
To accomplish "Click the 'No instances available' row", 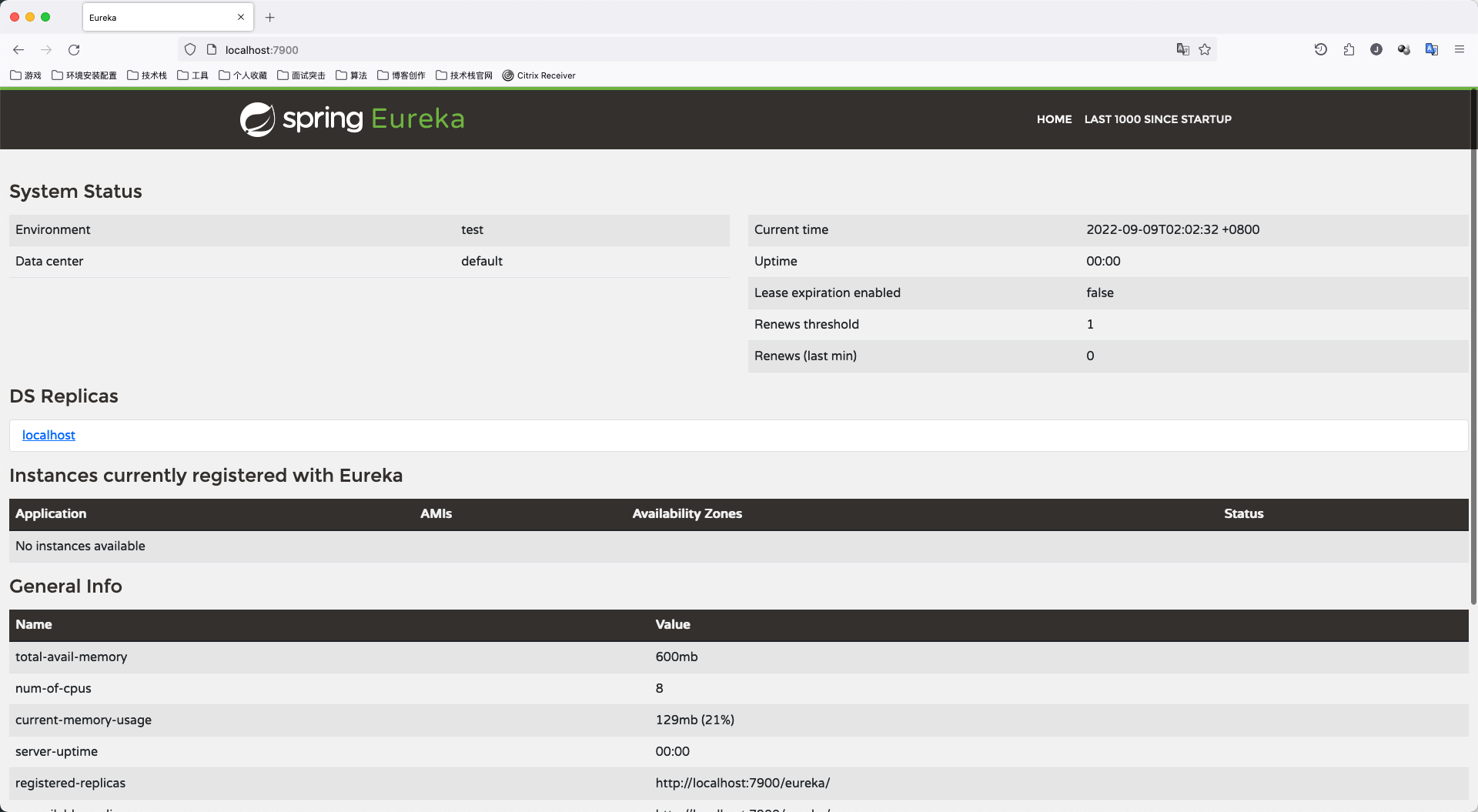I will (739, 546).
